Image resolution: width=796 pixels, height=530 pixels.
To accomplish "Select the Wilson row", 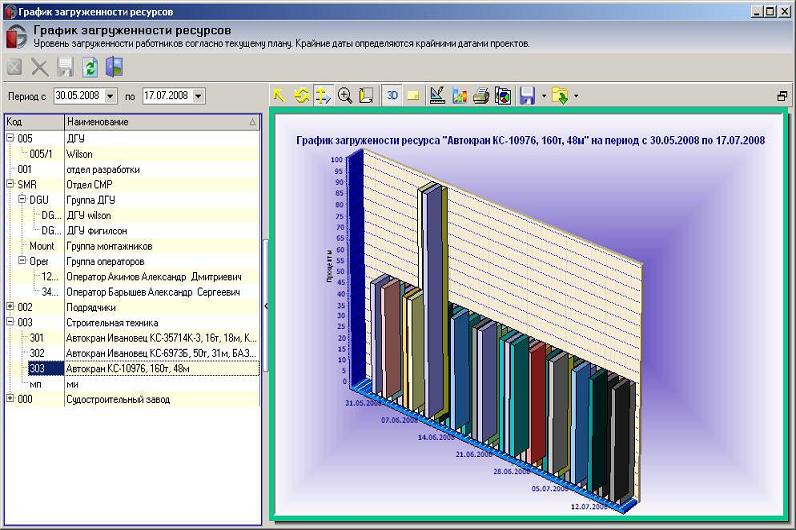I will pyautogui.click(x=132, y=154).
